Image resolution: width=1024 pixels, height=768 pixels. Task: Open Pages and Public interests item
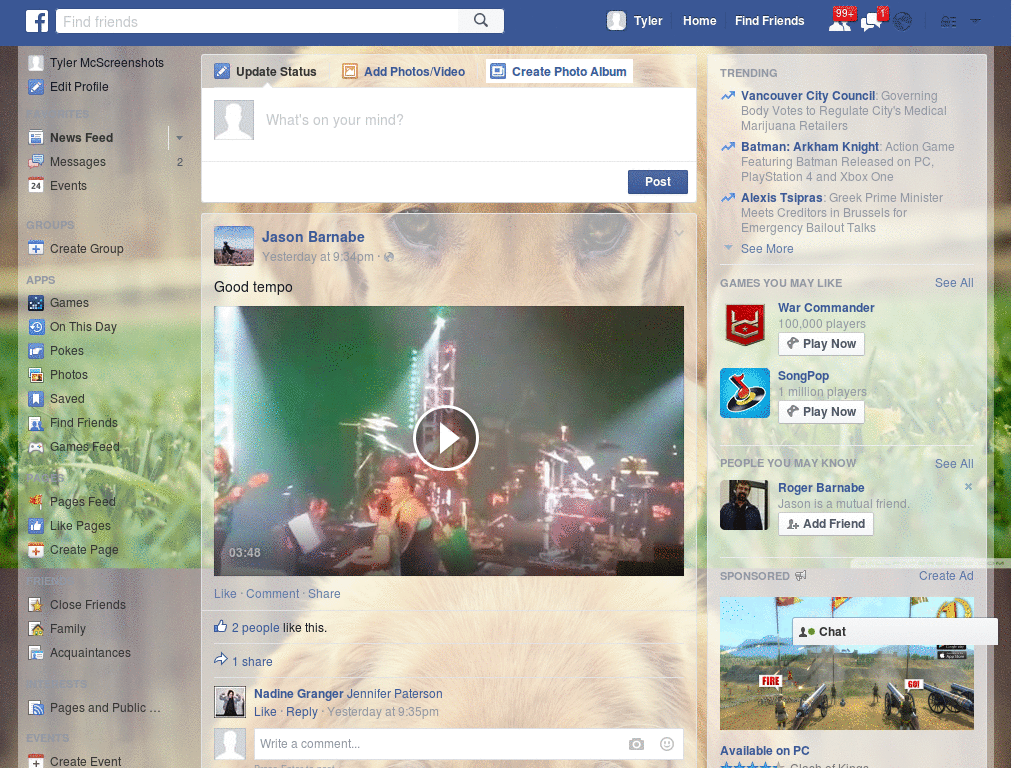click(x=95, y=708)
